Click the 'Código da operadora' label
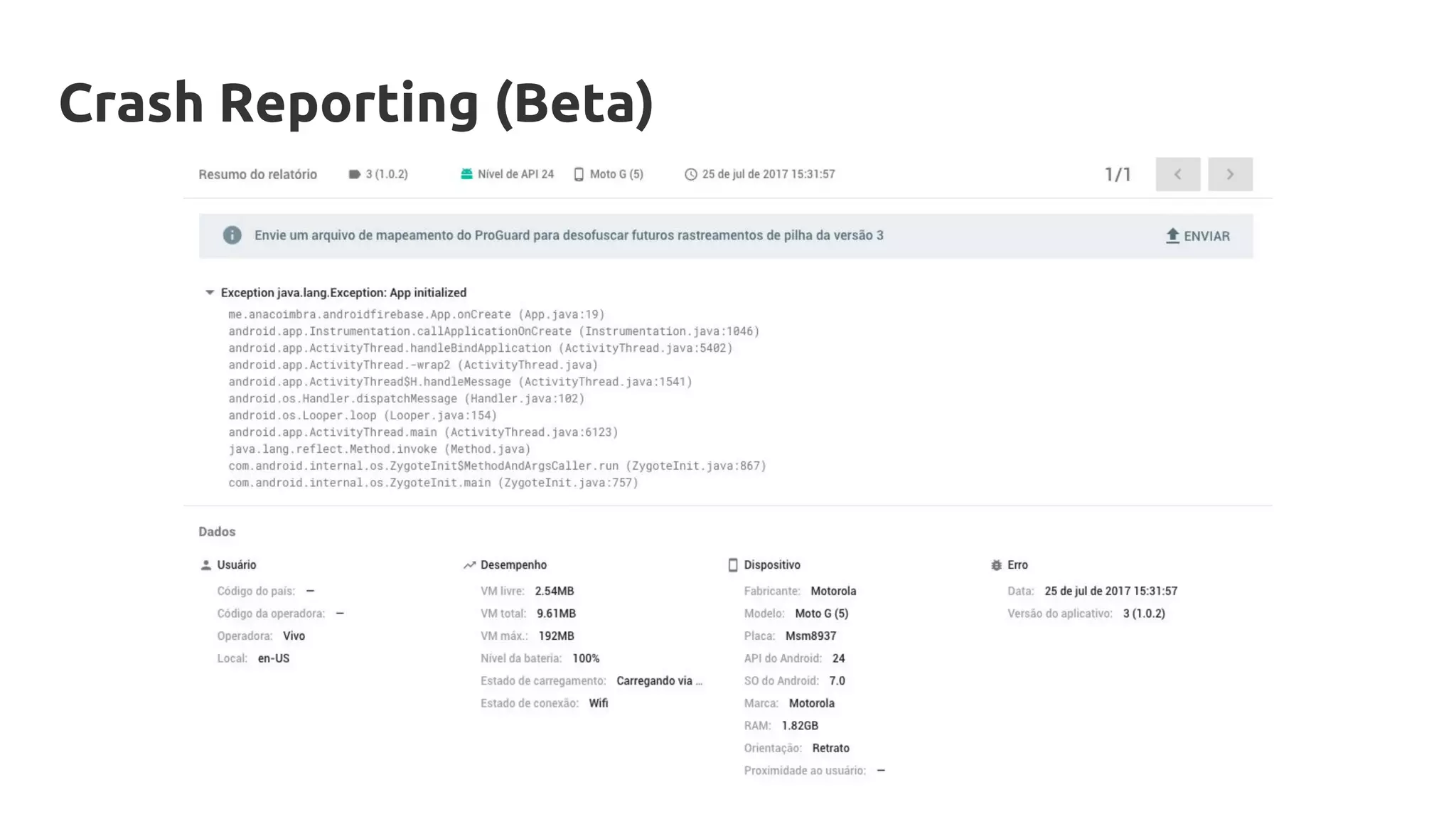Viewport: 1456px width, 819px height. (x=271, y=614)
